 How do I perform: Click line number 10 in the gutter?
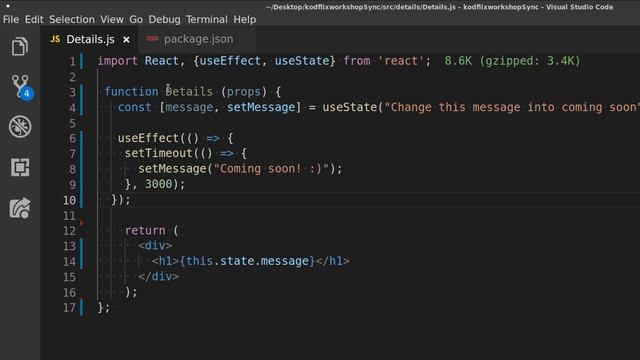(x=69, y=200)
